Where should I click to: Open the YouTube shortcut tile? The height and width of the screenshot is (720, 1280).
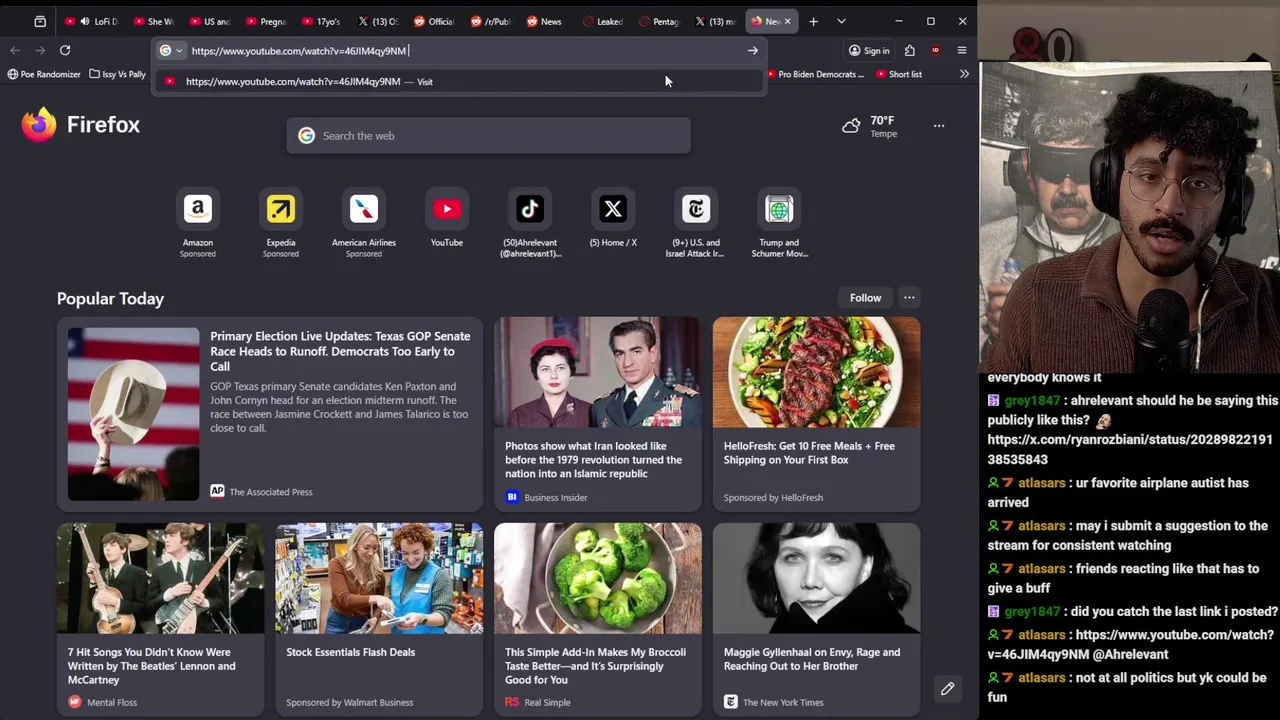tap(447, 219)
